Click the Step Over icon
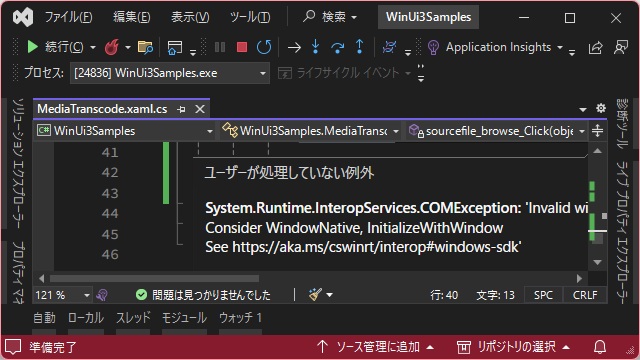Viewport: 640px width, 360px height. (x=338, y=48)
